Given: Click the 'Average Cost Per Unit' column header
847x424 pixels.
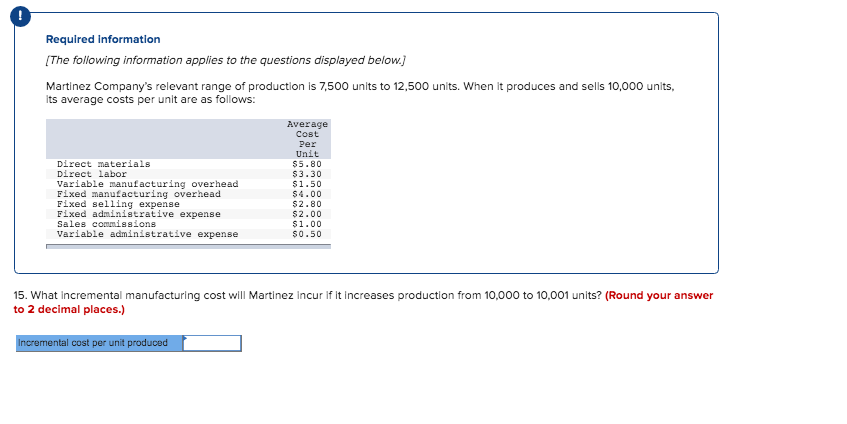Looking at the screenshot, I should (307, 139).
